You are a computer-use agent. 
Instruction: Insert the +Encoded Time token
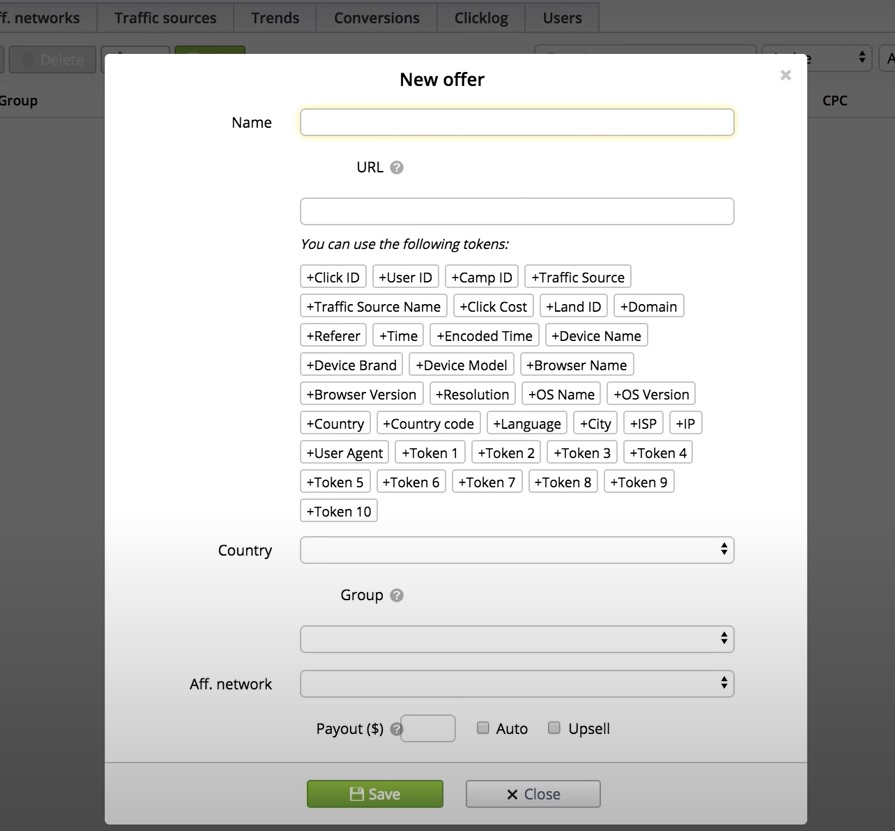[484, 336]
